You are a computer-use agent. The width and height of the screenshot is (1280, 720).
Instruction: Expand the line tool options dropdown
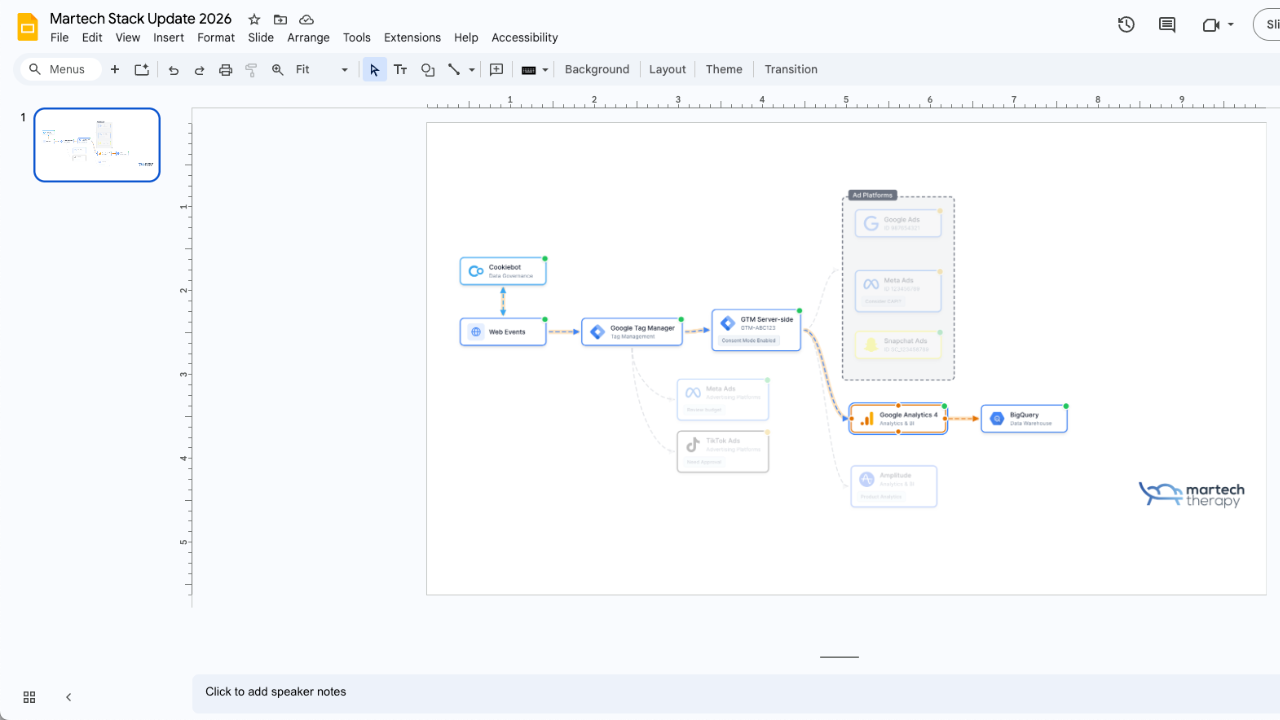point(471,69)
